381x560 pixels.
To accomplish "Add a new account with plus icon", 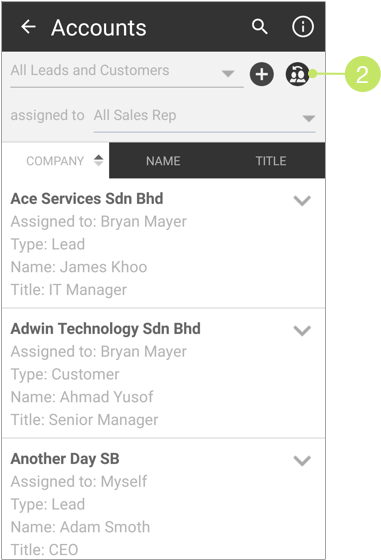I will (x=262, y=74).
